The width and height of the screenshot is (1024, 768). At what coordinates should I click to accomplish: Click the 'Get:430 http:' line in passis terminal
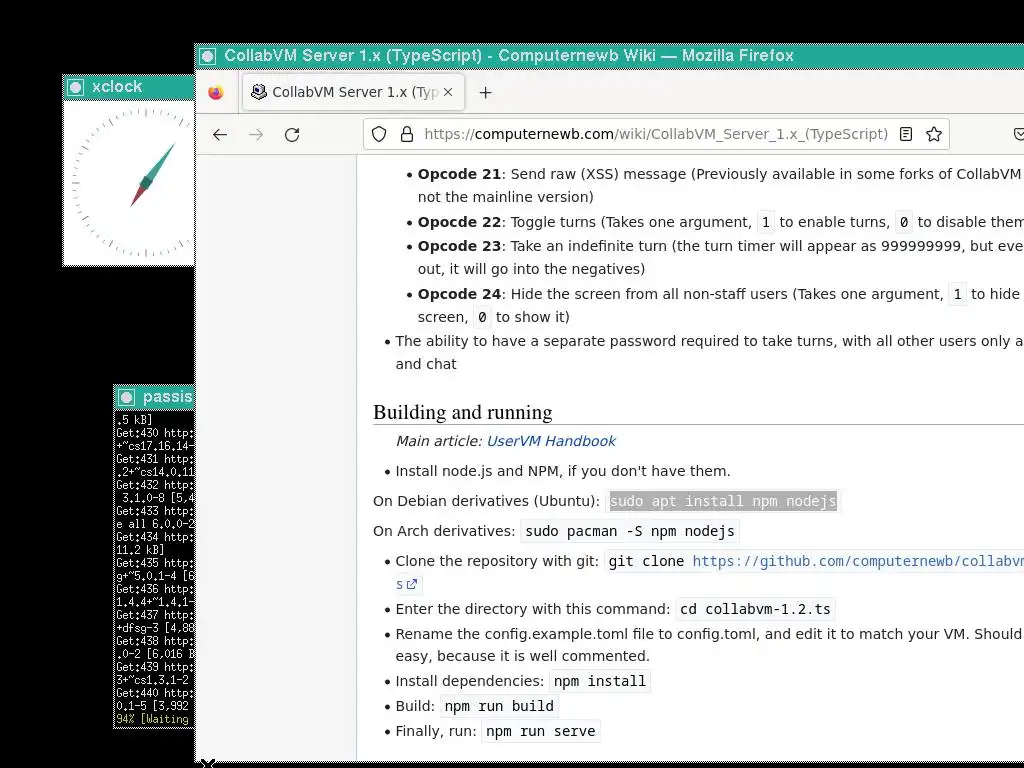click(155, 433)
